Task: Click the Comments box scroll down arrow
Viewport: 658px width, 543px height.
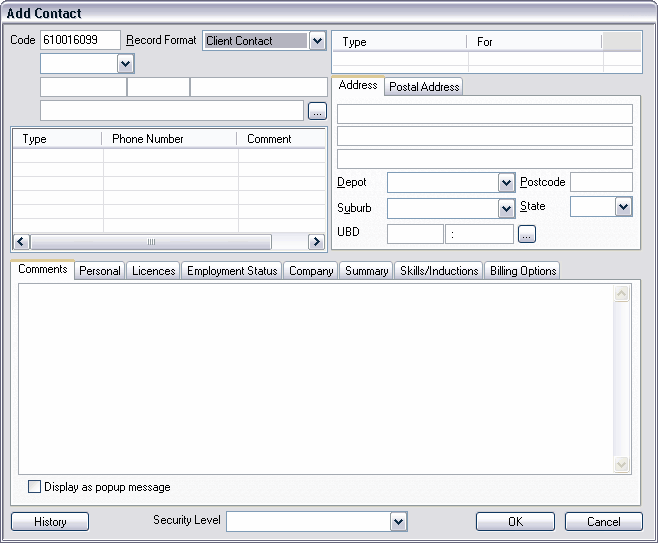Action: pos(621,464)
